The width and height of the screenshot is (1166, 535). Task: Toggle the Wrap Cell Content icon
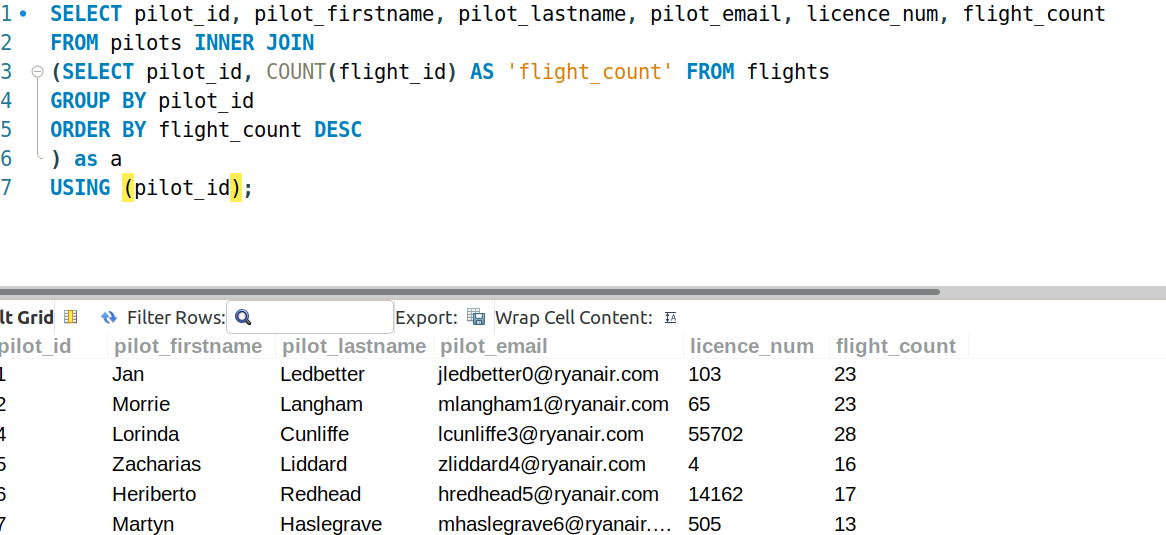point(671,318)
